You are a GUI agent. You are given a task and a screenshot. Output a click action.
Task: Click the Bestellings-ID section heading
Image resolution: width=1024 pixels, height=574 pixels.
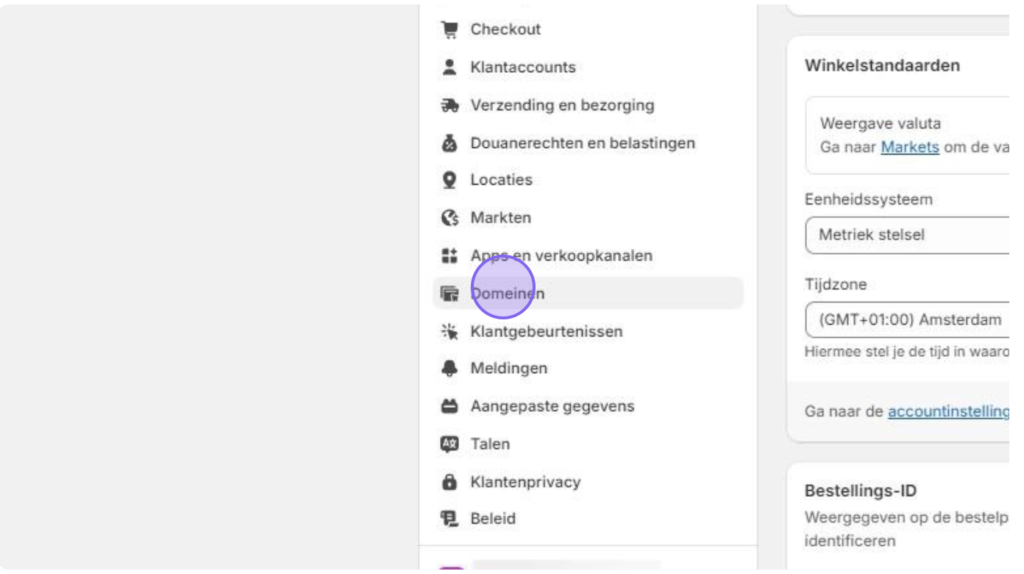tap(861, 490)
